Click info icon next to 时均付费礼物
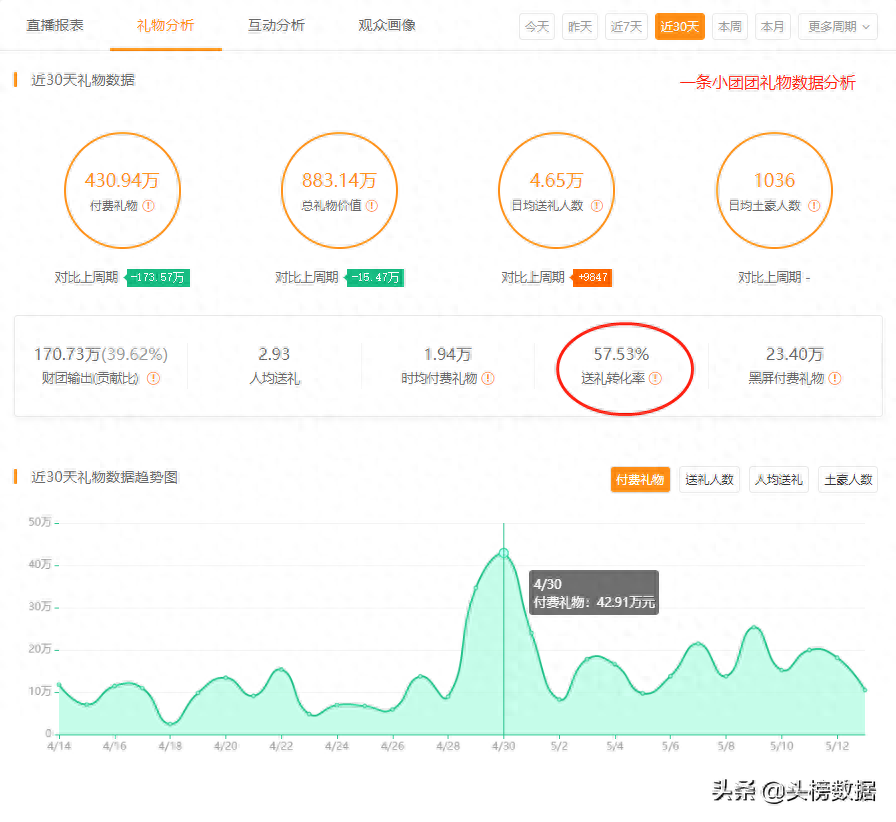The image size is (896, 822). click(487, 379)
